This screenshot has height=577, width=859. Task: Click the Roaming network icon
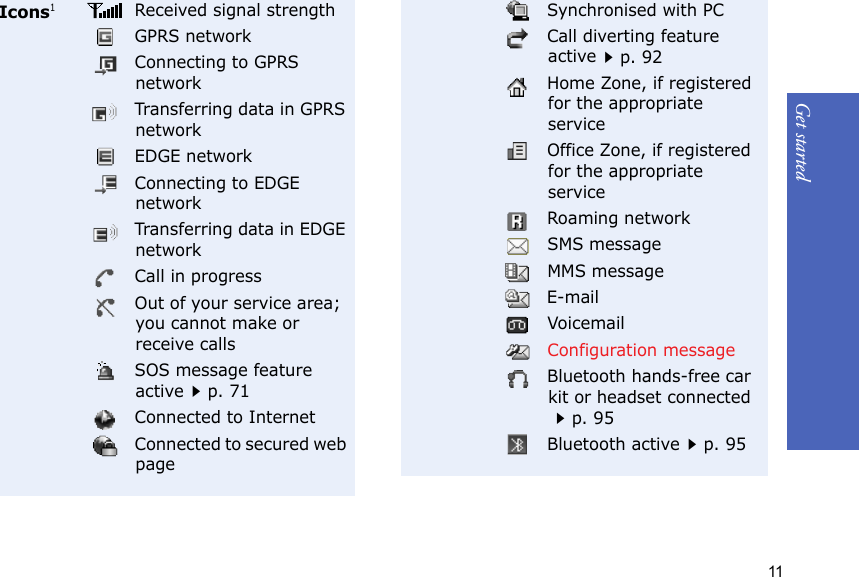pos(517,219)
